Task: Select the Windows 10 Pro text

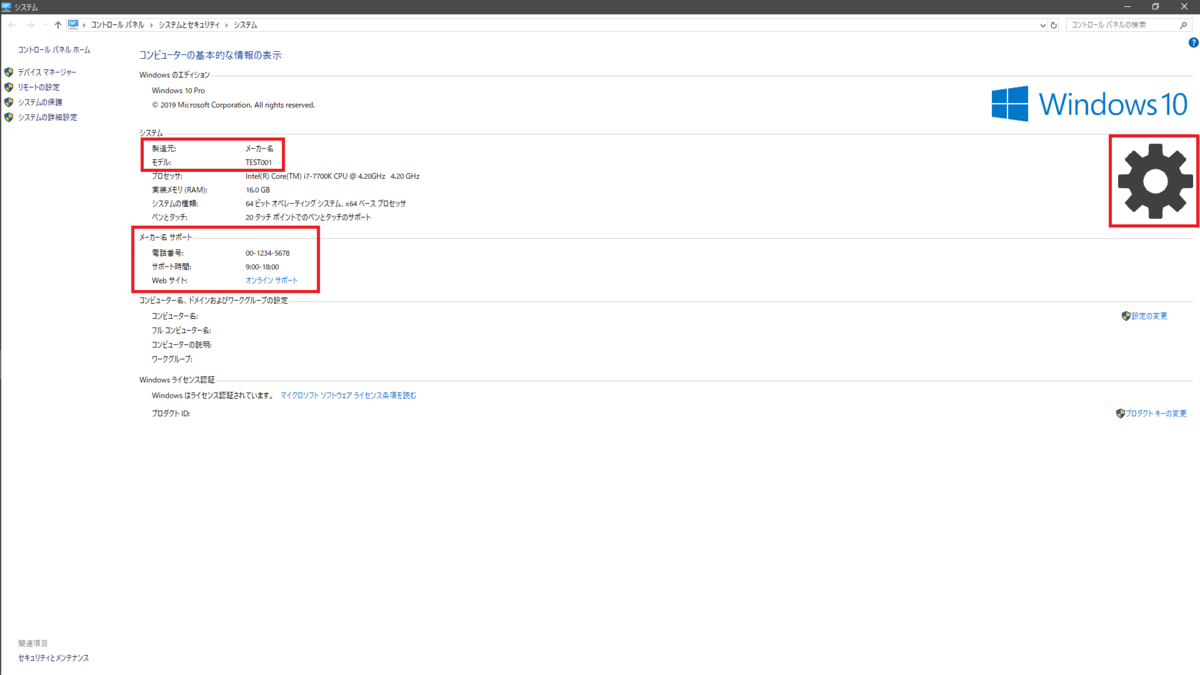Action: [x=178, y=91]
